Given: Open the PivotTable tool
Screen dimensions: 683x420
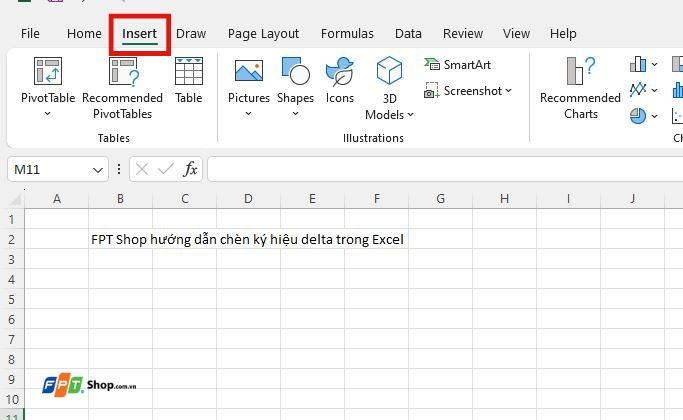Looking at the screenshot, I should click(48, 81).
